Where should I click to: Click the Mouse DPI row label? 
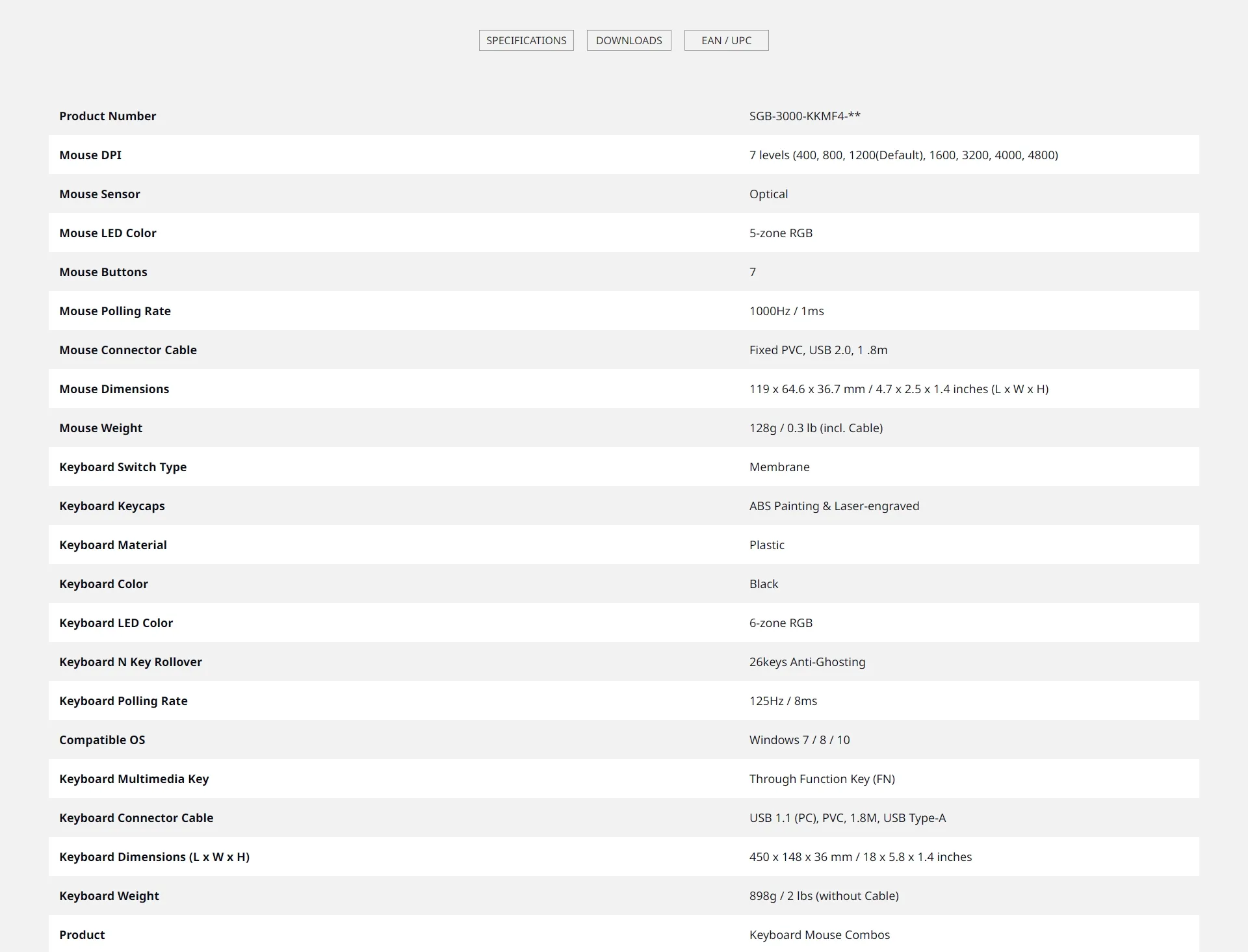tap(90, 155)
